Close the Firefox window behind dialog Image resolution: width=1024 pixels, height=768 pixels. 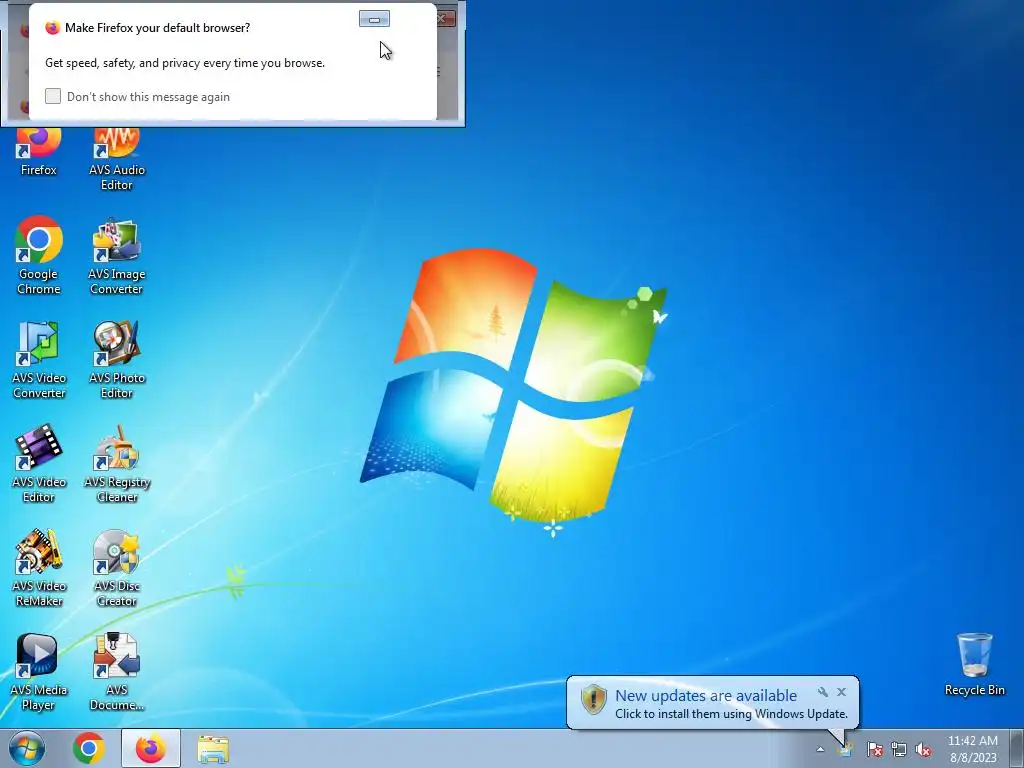(x=444, y=19)
